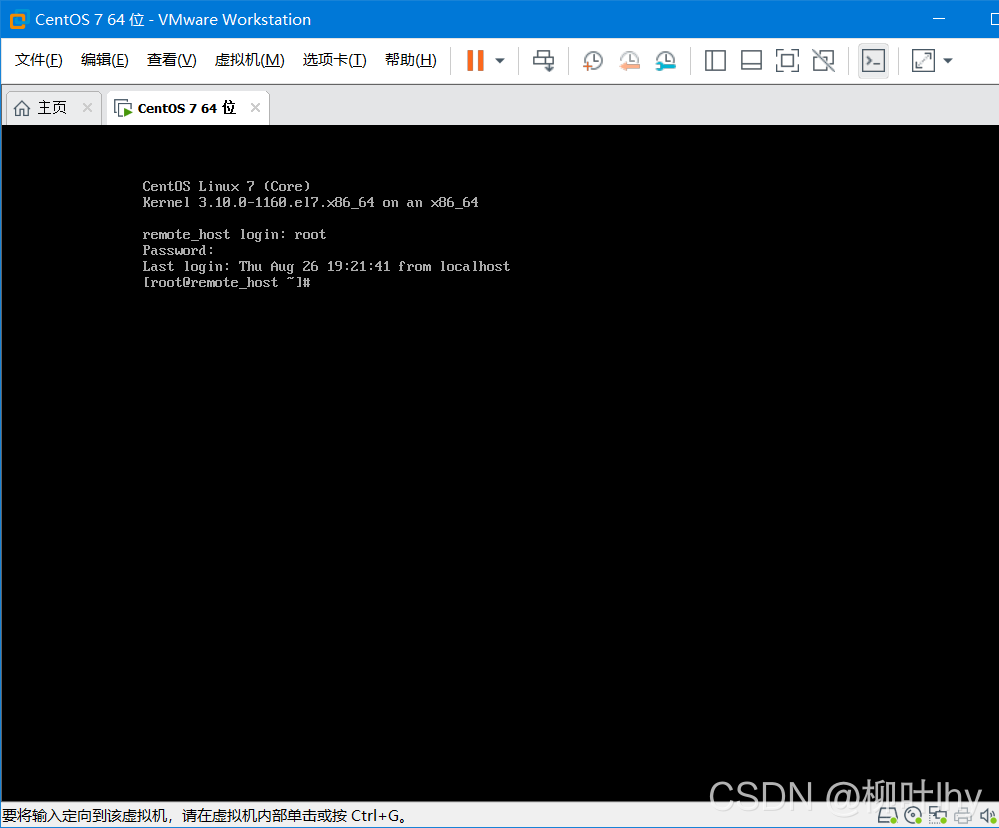This screenshot has width=999, height=828.
Task: Minimize the VMware Workstation window
Action: [939, 19]
